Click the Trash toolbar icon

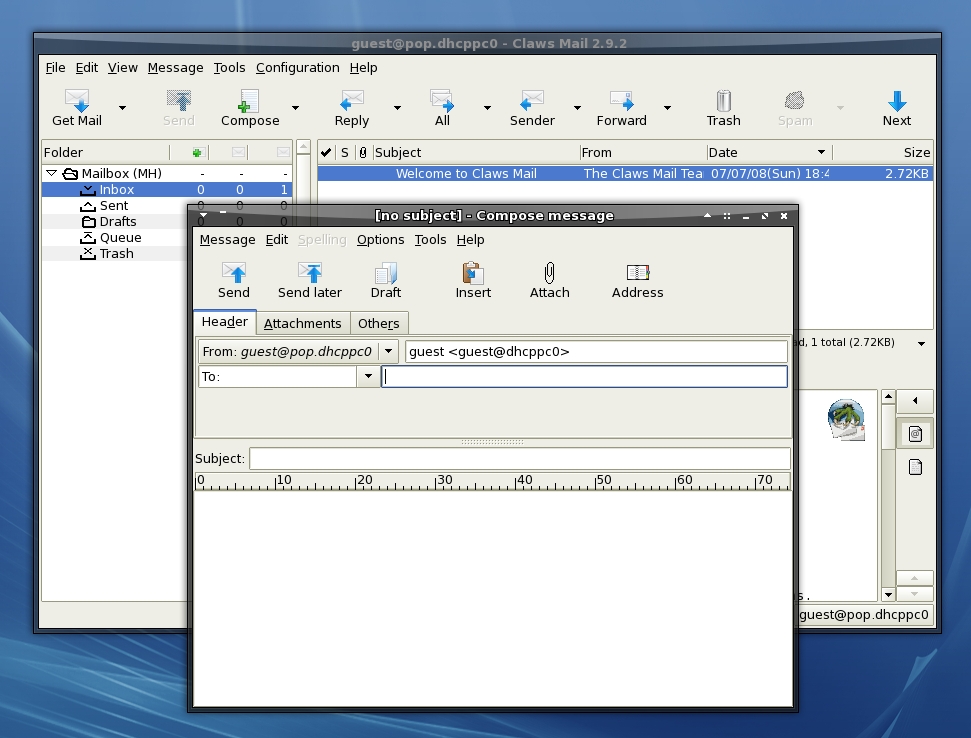tap(723, 100)
